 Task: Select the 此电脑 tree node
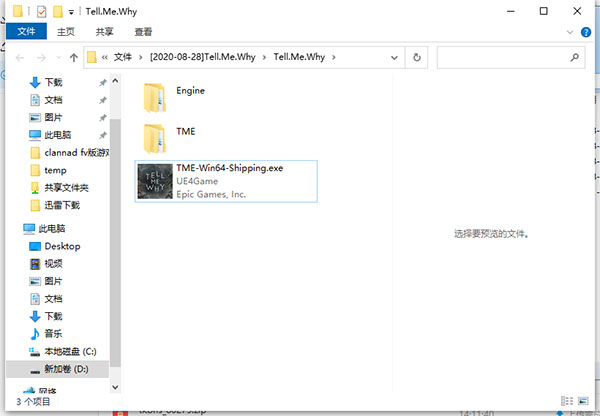tap(52, 229)
